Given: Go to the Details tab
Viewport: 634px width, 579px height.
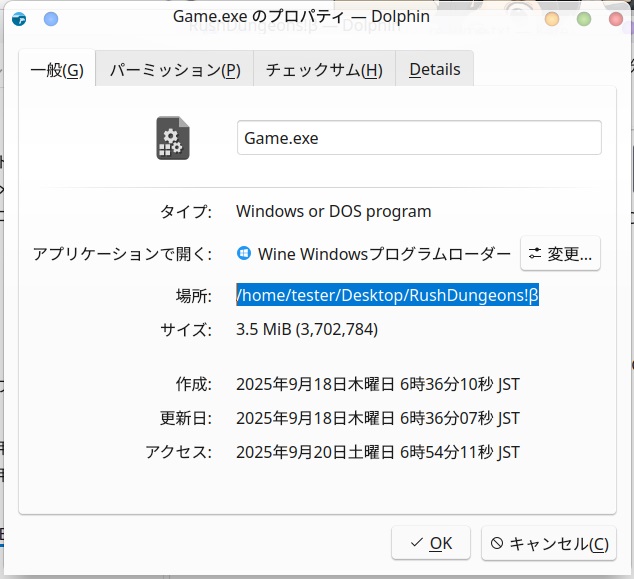Looking at the screenshot, I should click(x=435, y=70).
